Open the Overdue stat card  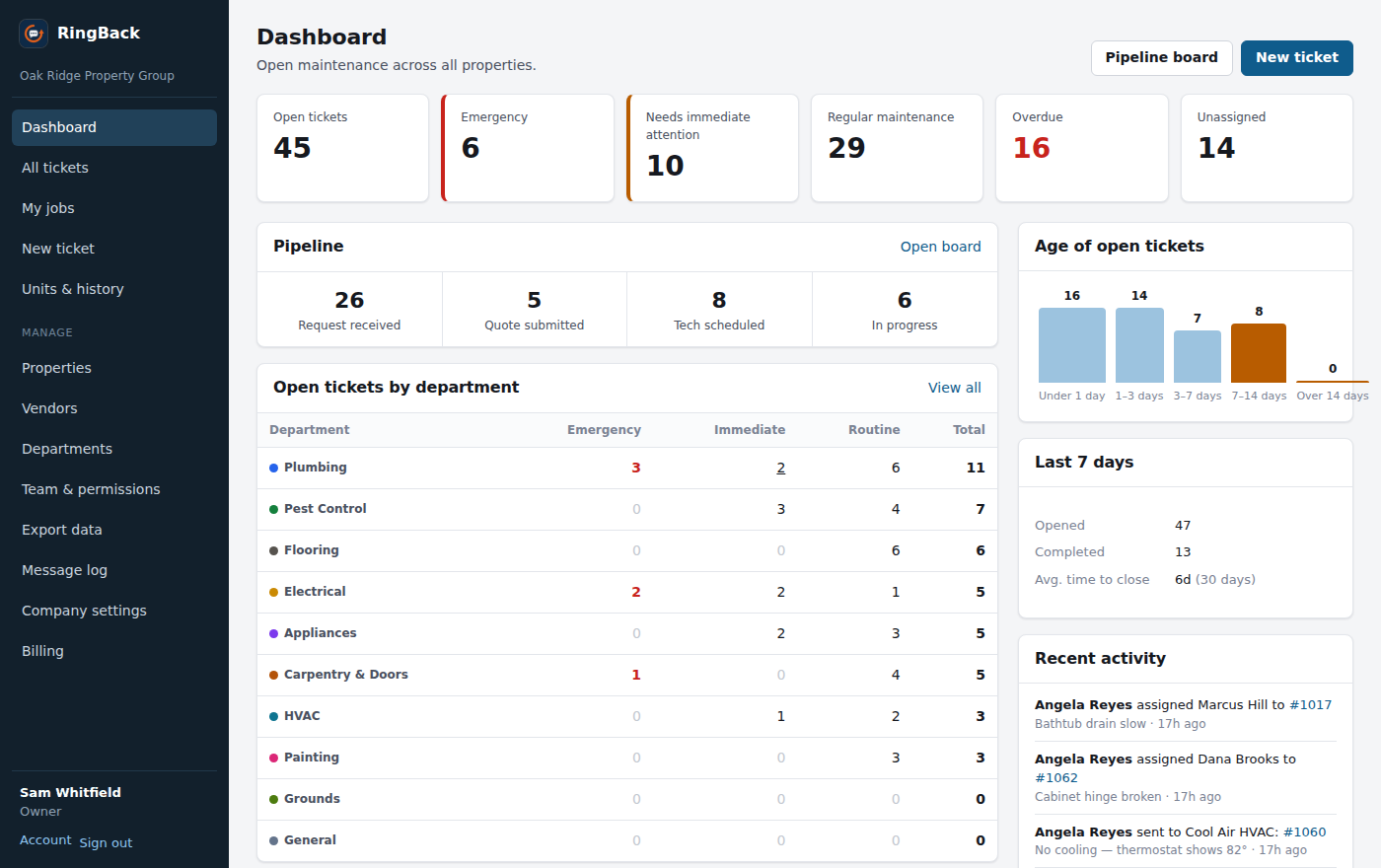tap(1082, 148)
